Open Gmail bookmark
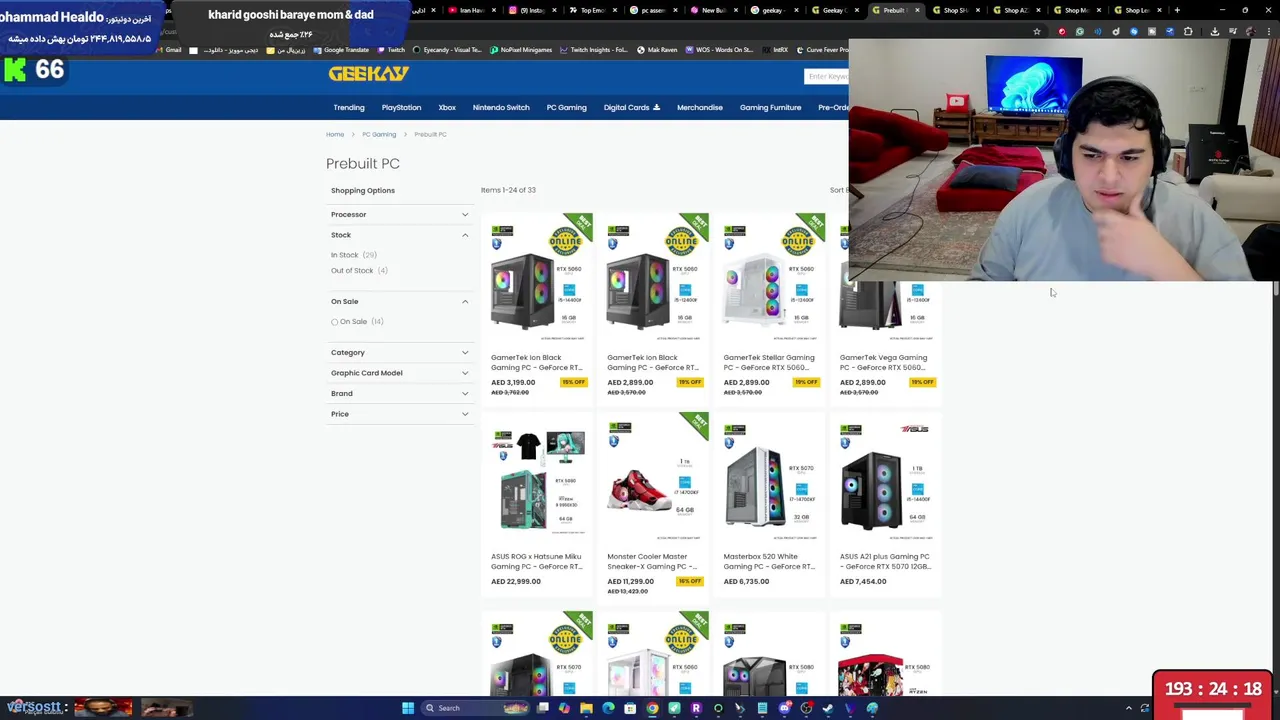1280x720 pixels. click(x=169, y=50)
